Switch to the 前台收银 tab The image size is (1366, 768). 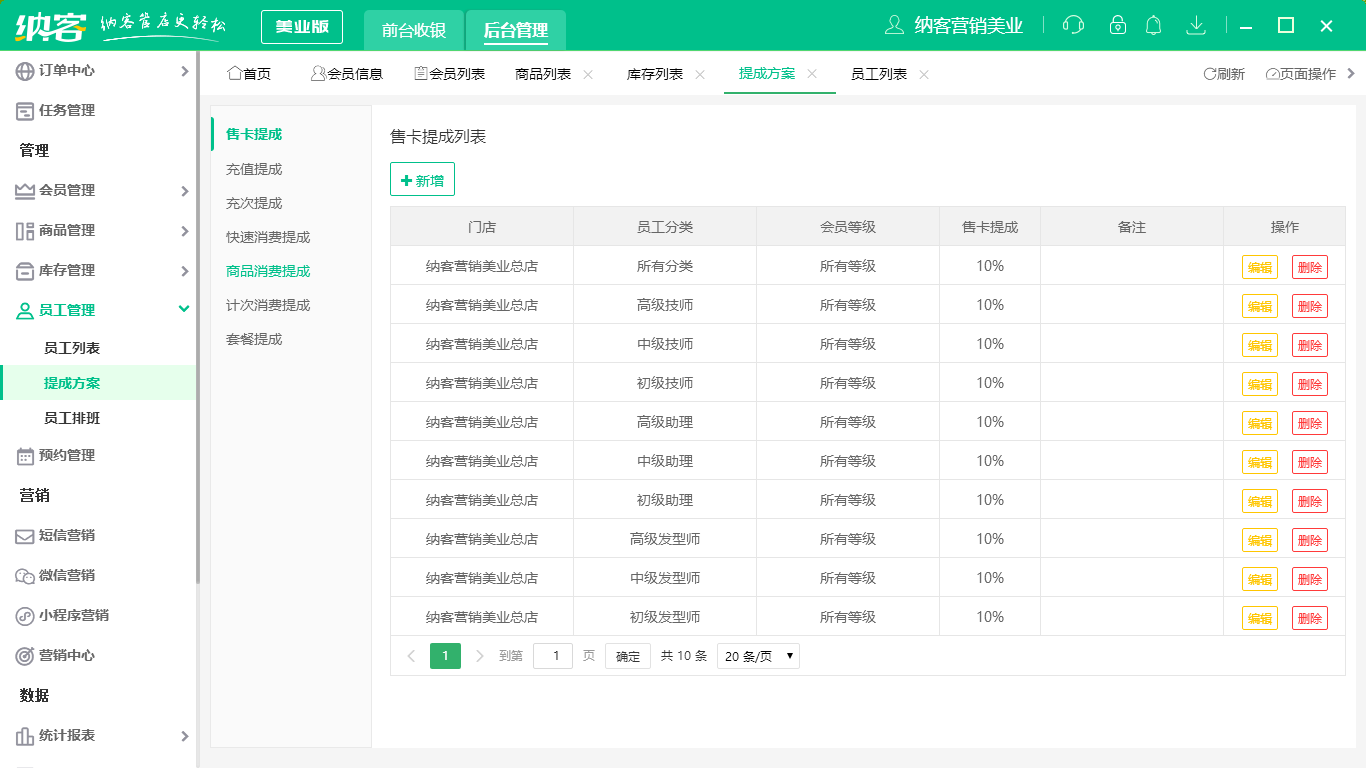(414, 30)
